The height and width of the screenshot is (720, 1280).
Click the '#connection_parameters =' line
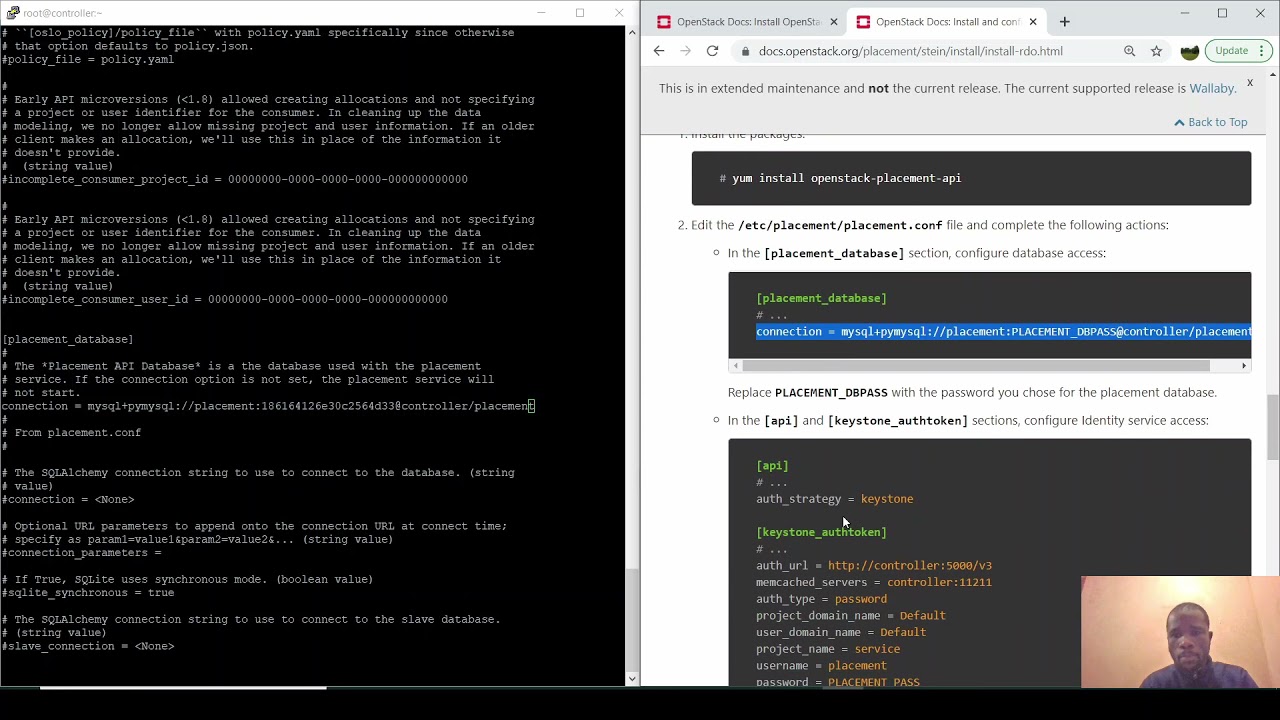(81, 553)
